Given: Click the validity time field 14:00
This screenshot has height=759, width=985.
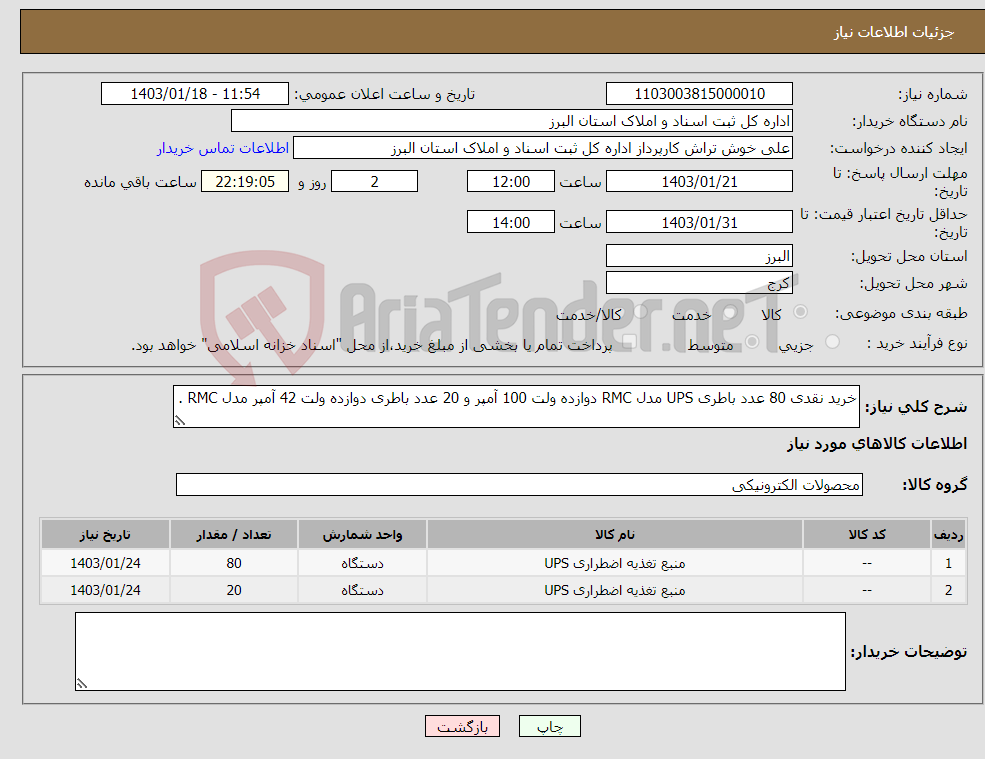Looking at the screenshot, I should (x=511, y=222).
